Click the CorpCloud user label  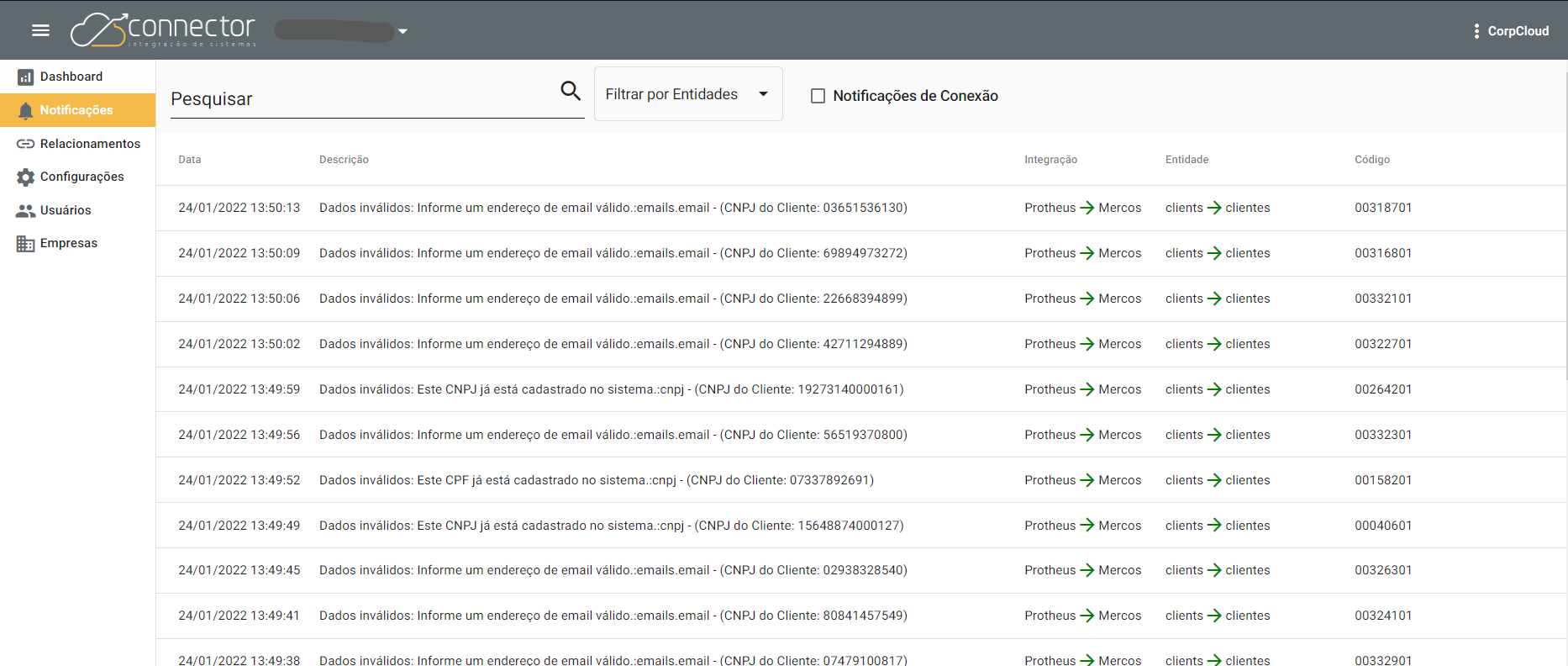pos(1518,31)
